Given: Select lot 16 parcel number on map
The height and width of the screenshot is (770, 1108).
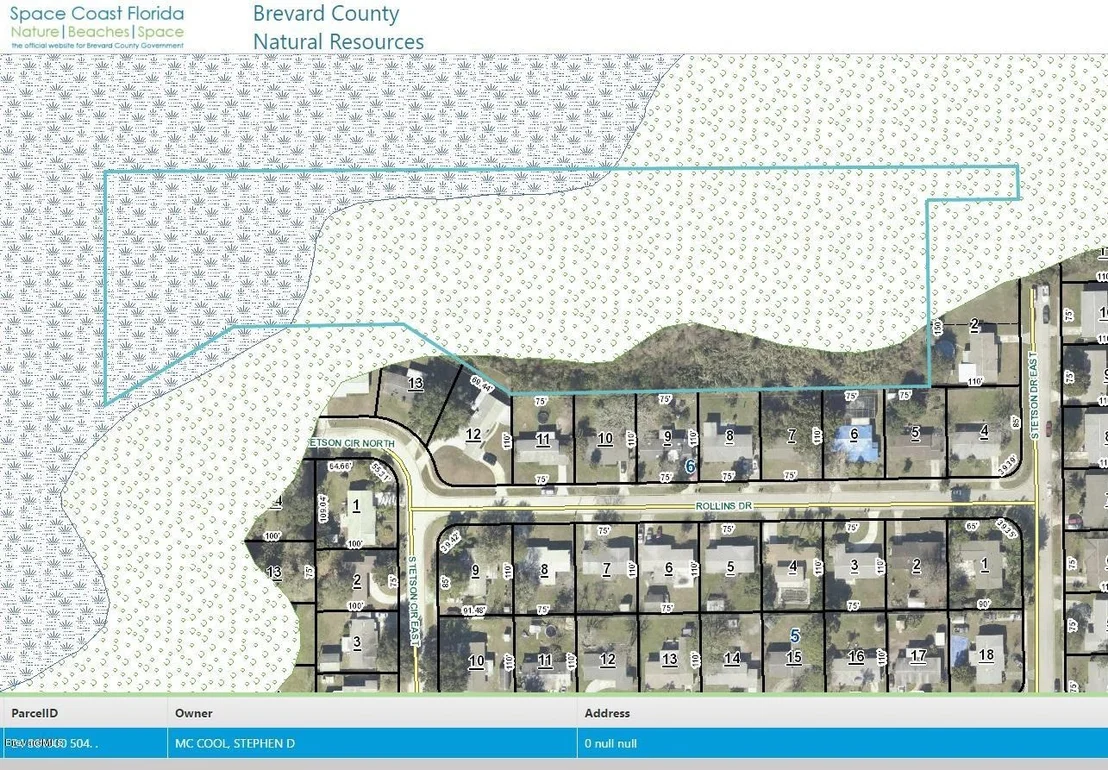Looking at the screenshot, I should [856, 657].
